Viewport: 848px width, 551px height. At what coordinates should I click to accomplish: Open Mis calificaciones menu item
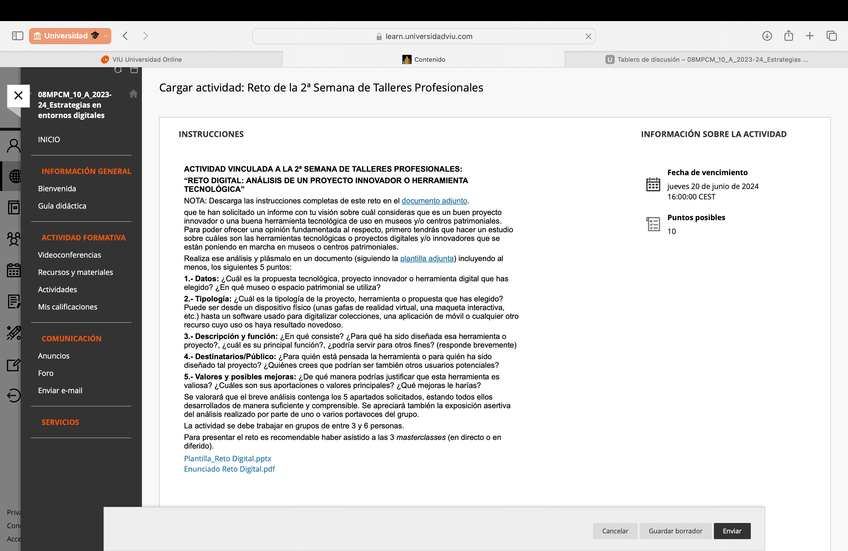(68, 307)
